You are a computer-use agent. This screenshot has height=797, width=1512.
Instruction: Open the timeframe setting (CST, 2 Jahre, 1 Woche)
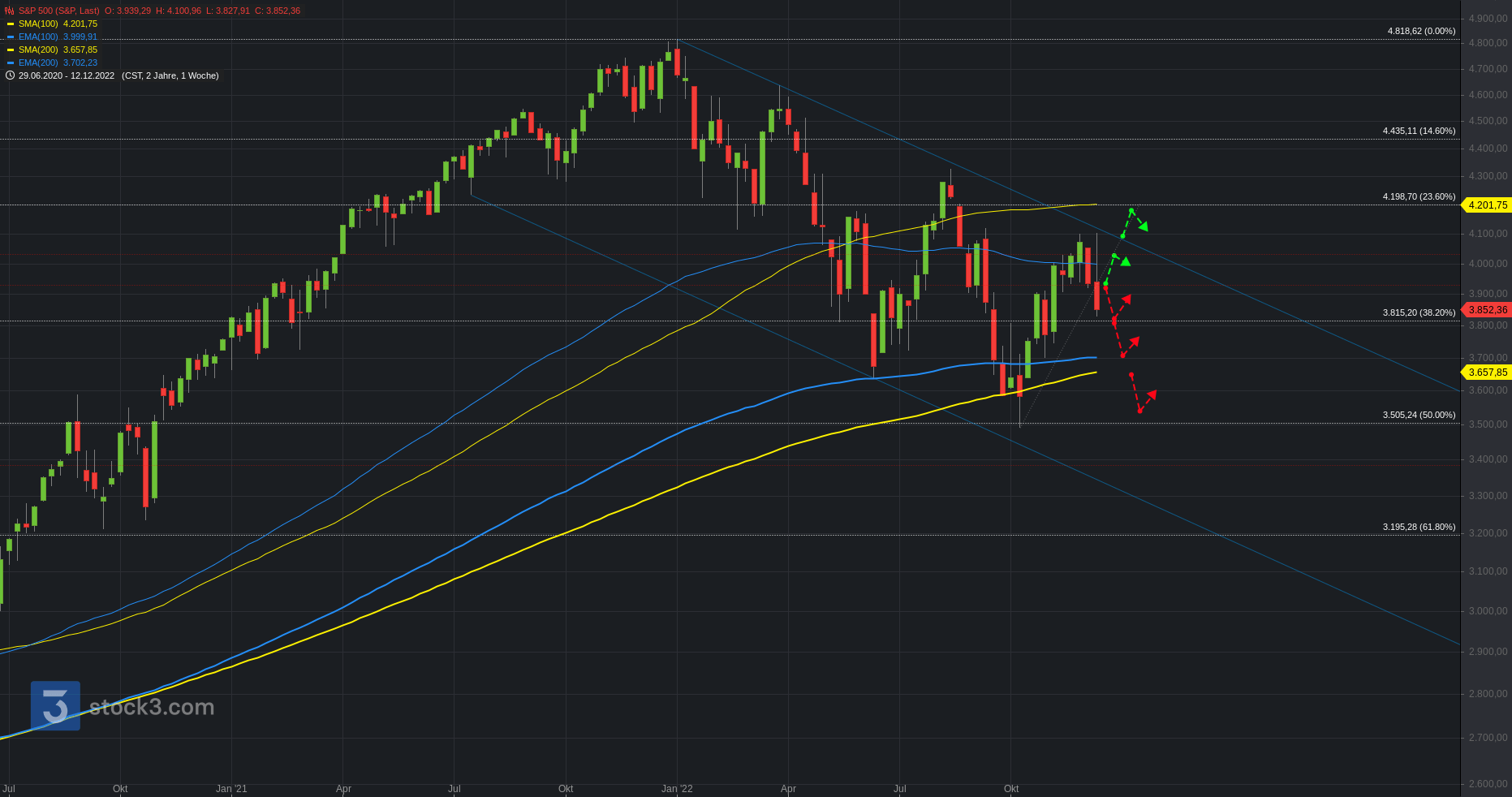[170, 75]
